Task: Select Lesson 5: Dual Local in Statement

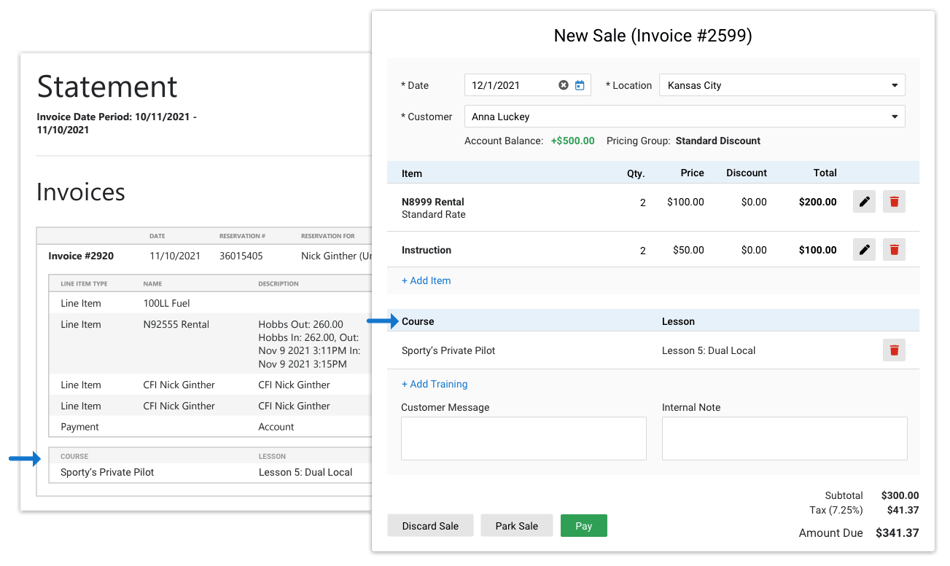Action: click(x=305, y=472)
